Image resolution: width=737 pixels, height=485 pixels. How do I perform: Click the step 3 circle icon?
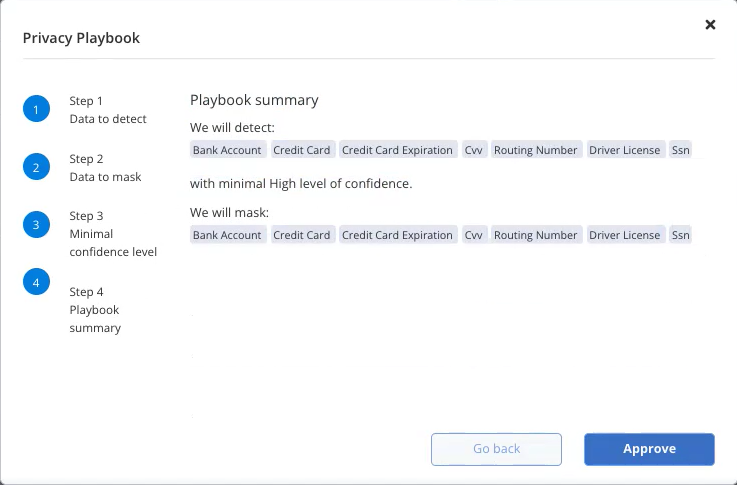pyautogui.click(x=36, y=225)
